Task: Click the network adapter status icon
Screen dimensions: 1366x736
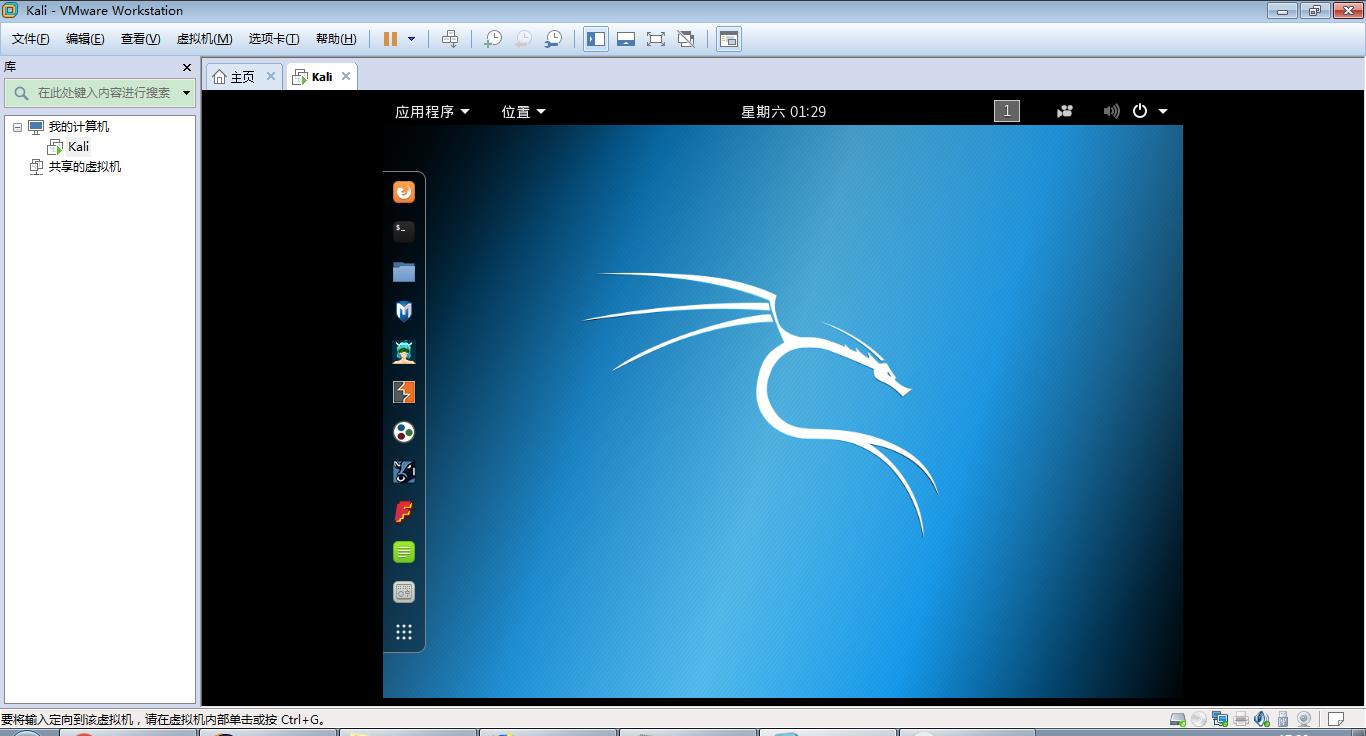Action: 1220,719
